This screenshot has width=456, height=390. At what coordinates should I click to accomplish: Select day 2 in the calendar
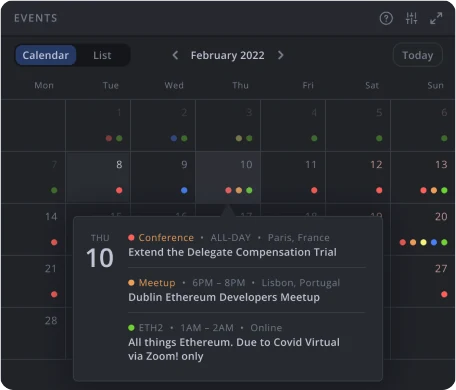tap(163, 125)
